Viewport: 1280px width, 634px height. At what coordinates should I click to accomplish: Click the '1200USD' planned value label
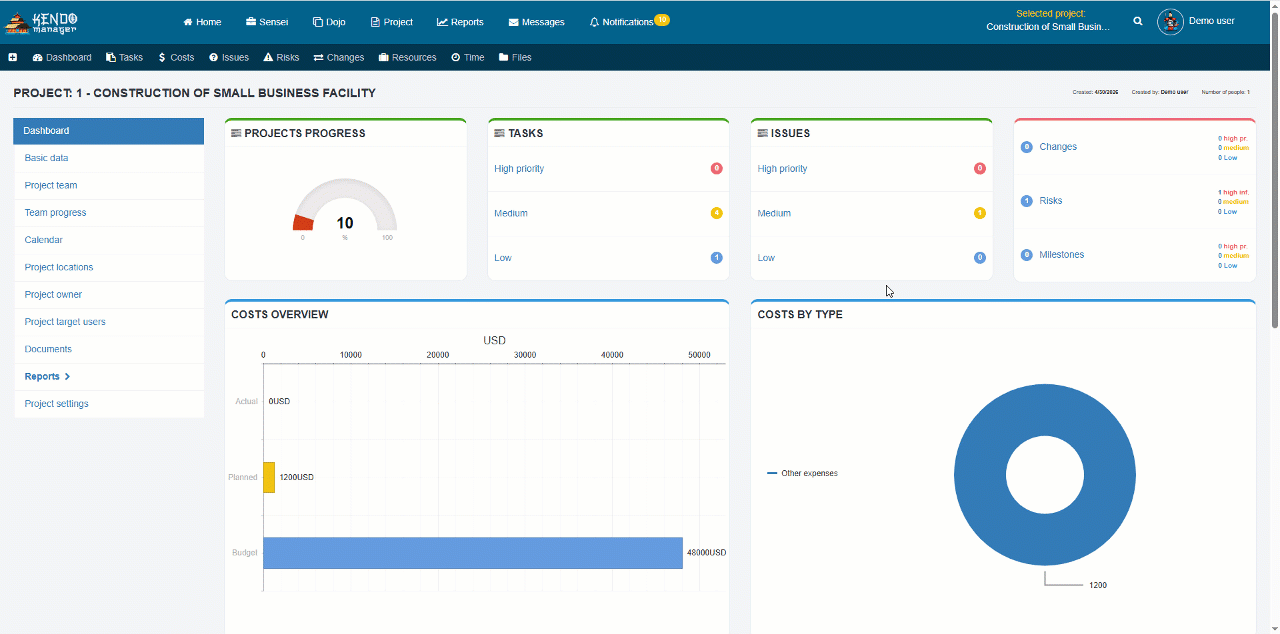(x=296, y=477)
